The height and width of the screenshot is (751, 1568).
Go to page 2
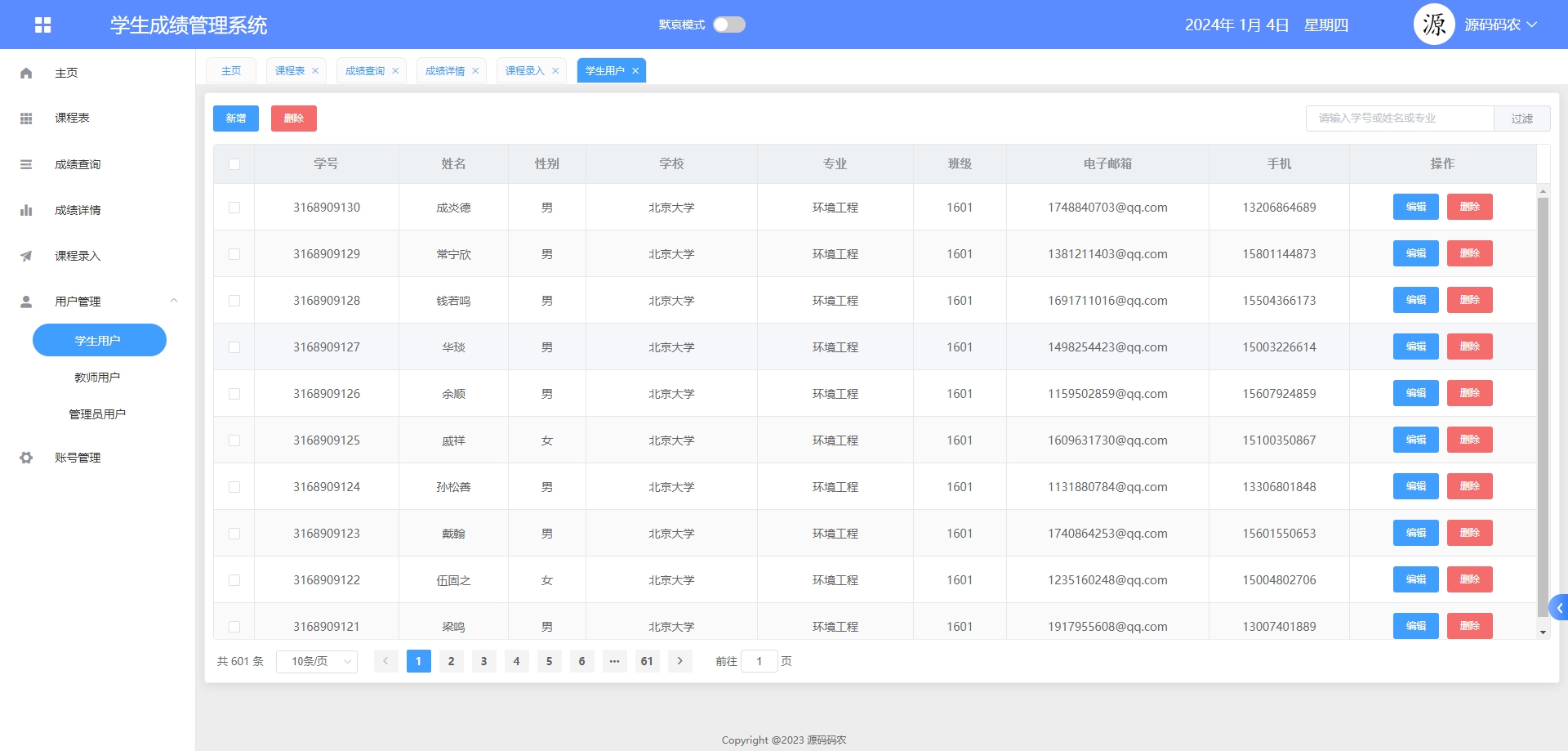[x=451, y=661]
